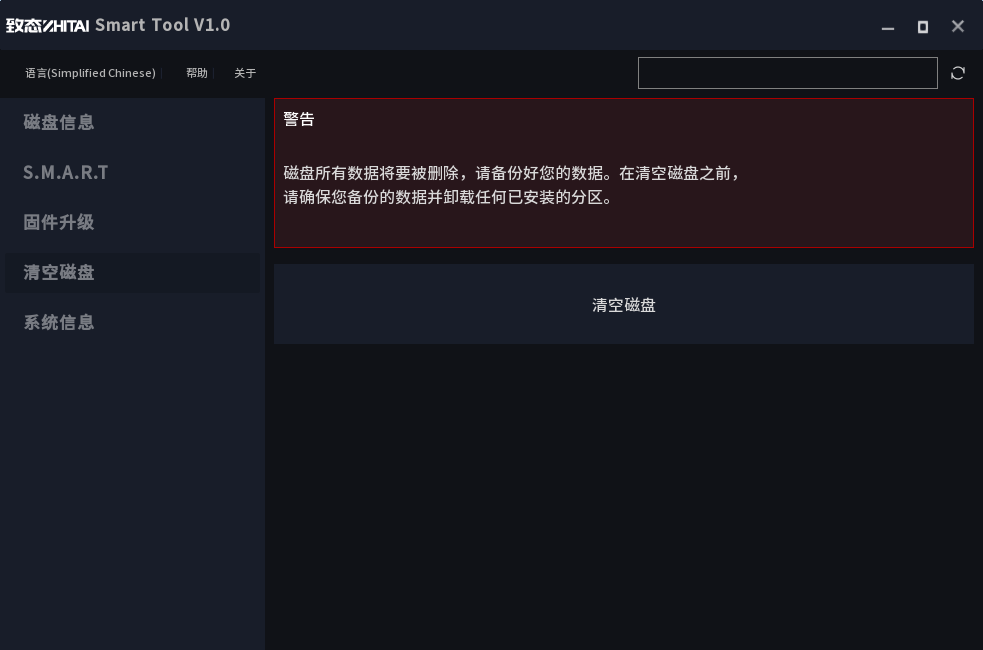The height and width of the screenshot is (650, 983).
Task: Refresh the disk list with the reload icon
Action: click(957, 73)
